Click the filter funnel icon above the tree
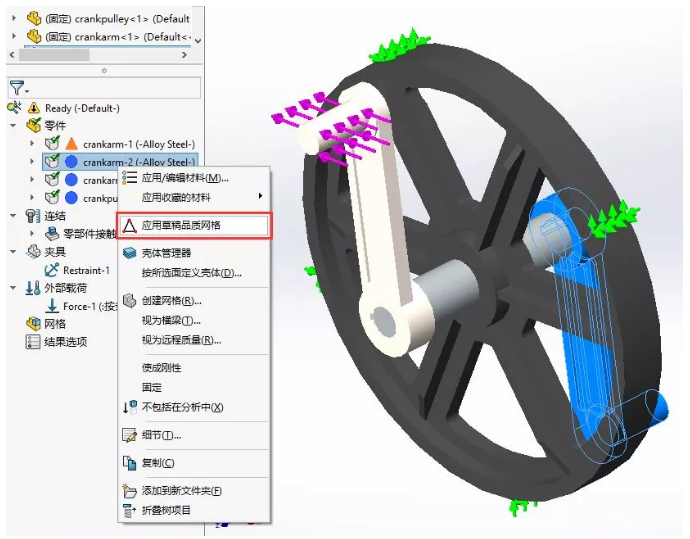Viewport: 690px width, 539px height. click(x=17, y=88)
